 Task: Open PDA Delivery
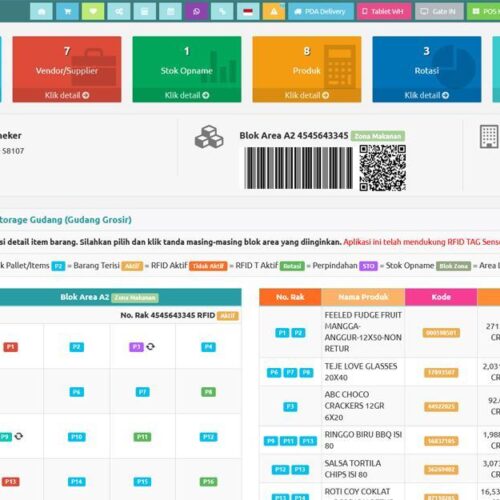tap(320, 12)
